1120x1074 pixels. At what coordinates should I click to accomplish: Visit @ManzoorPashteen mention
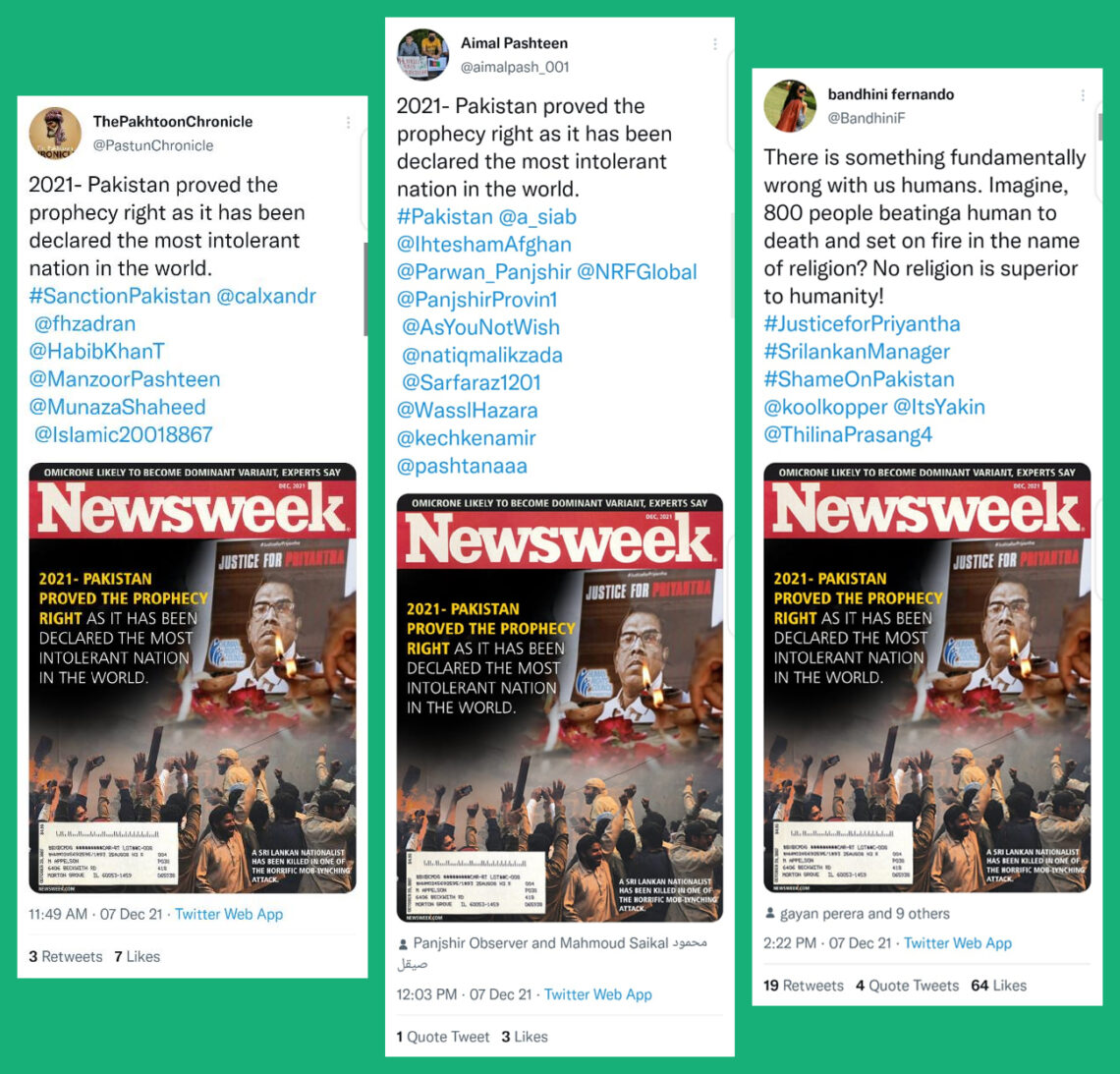click(125, 378)
